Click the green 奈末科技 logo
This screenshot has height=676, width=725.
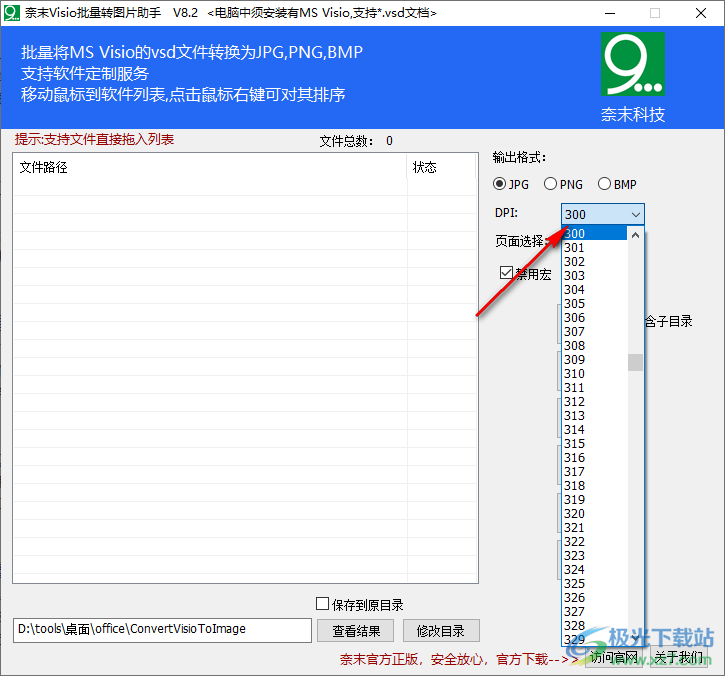(x=633, y=64)
